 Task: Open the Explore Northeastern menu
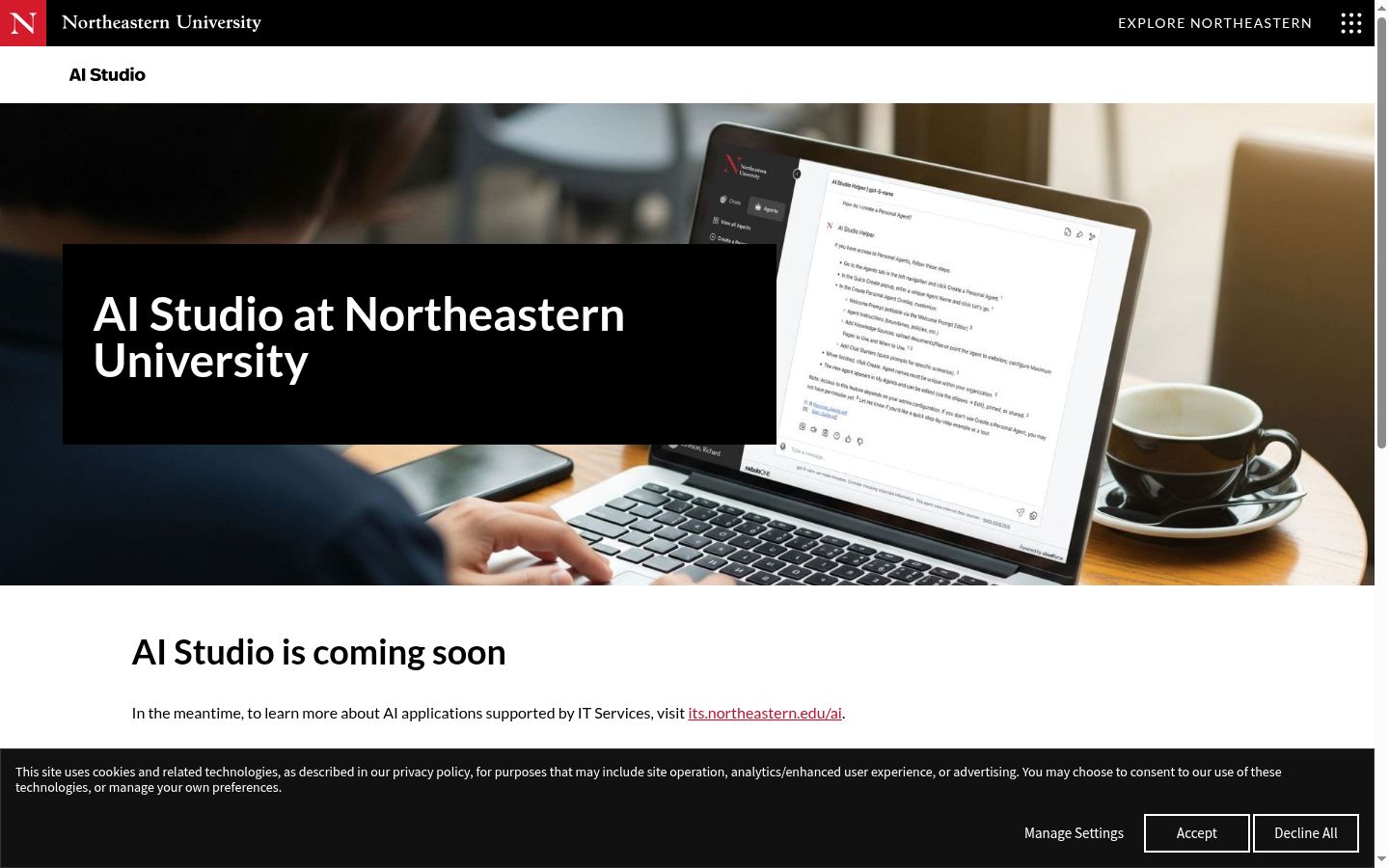(x=1214, y=23)
